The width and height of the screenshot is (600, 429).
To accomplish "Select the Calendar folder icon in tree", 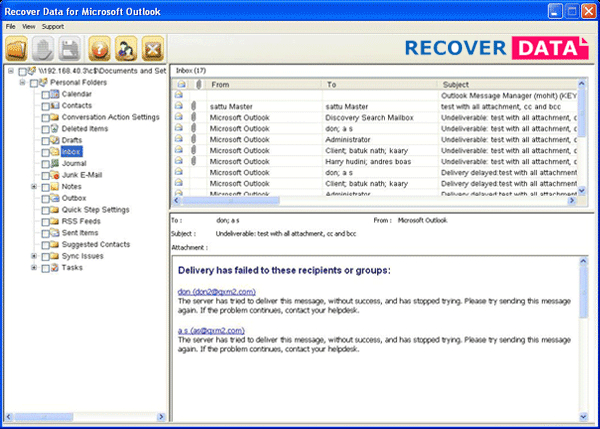I will tap(55, 94).
